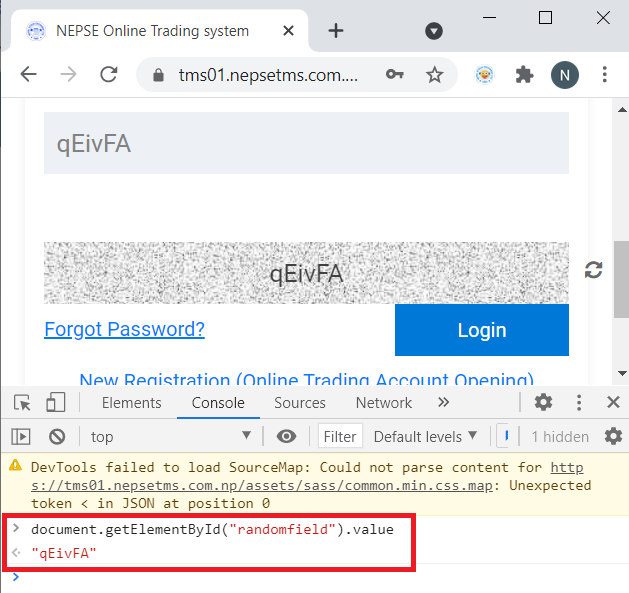Screen dimensions: 629x593
Task: Bookmark this page with the star icon
Action: [x=434, y=75]
